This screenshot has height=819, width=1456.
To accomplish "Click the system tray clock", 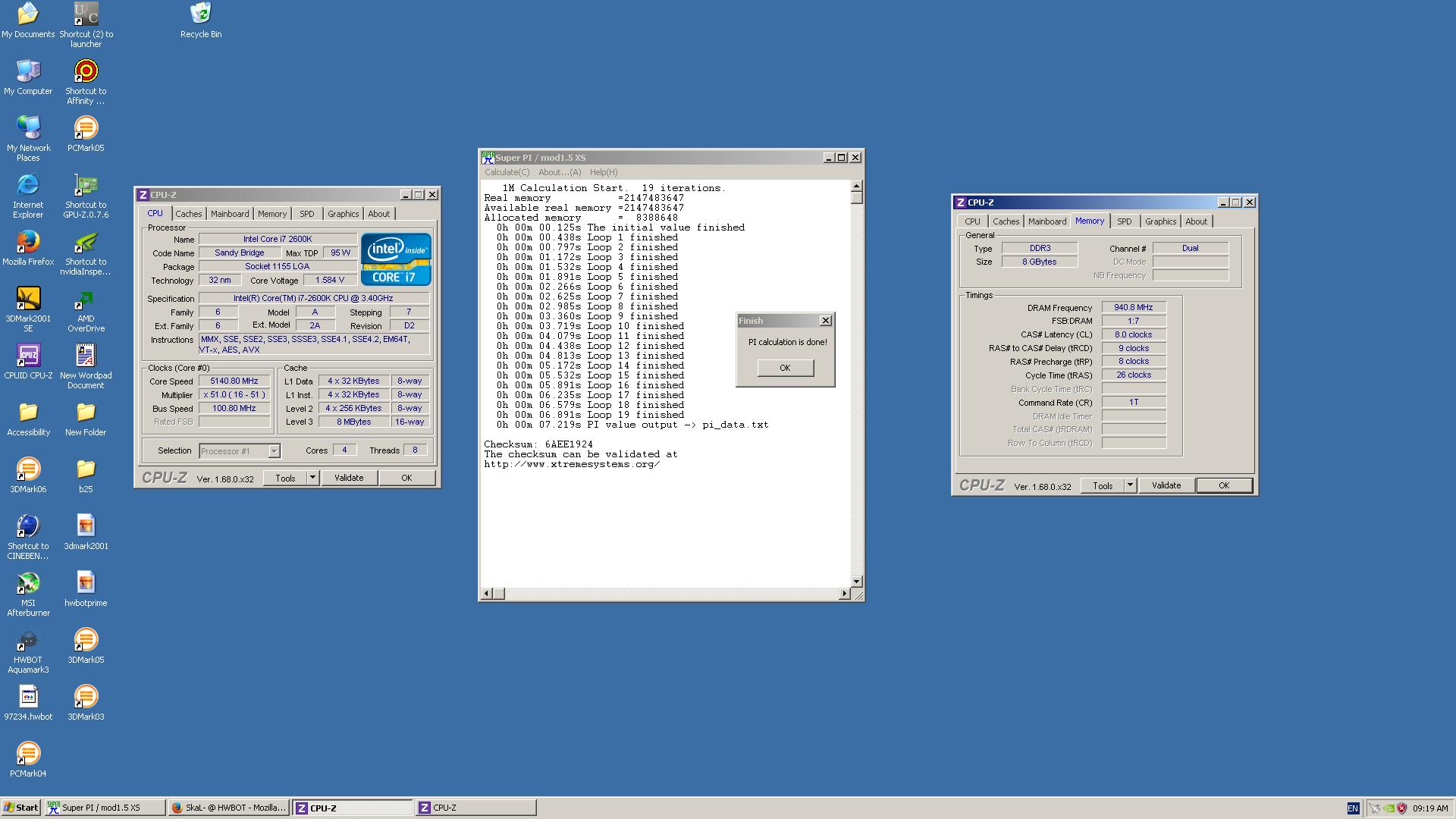I will tap(1430, 808).
